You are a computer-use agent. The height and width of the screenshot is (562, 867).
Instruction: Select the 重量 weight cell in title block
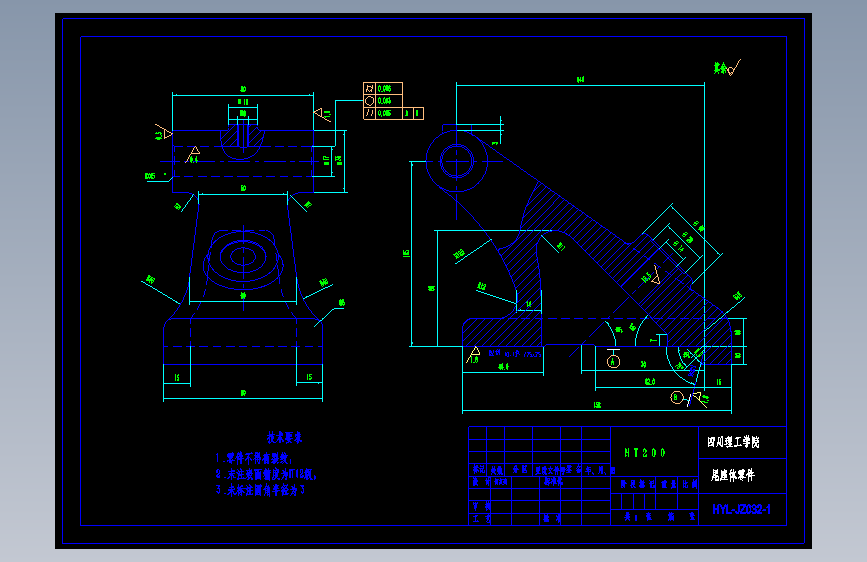click(x=667, y=485)
